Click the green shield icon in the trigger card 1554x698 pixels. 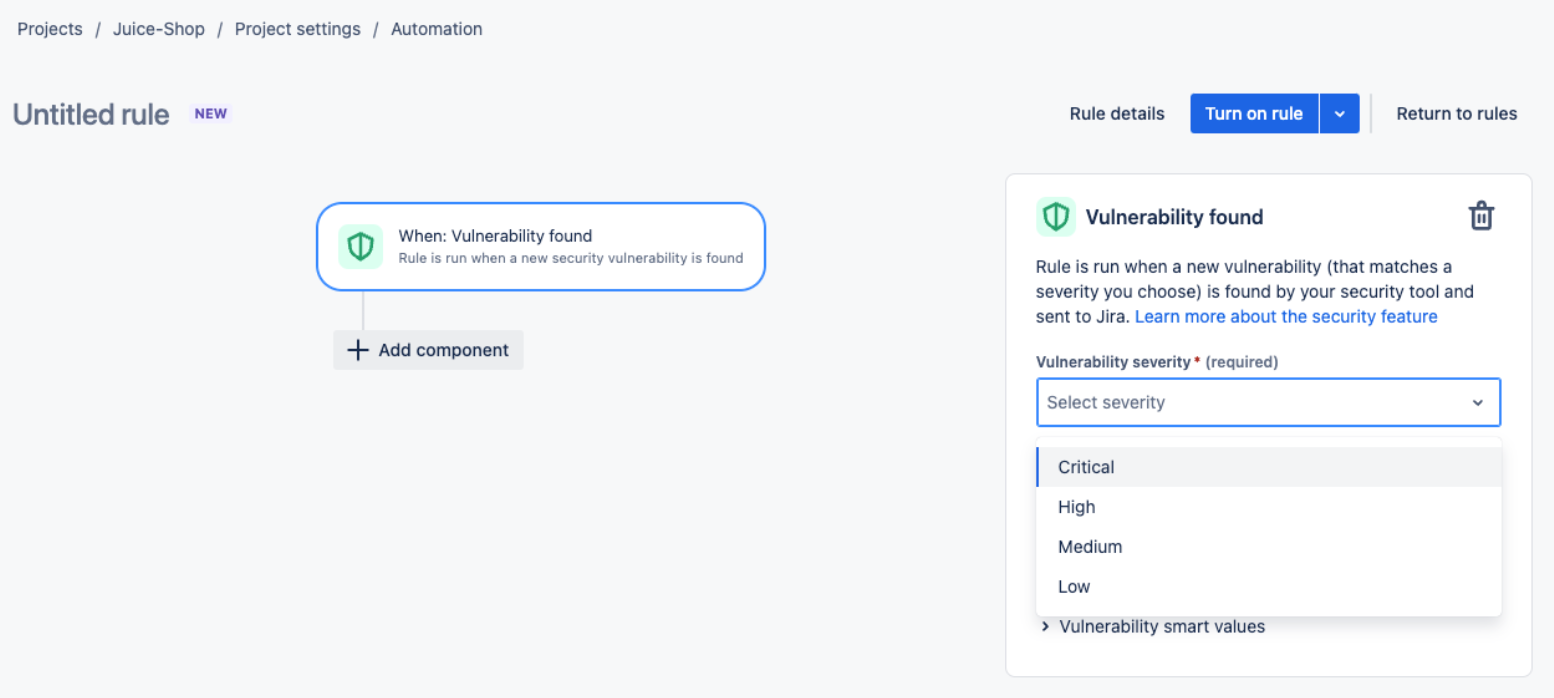pyautogui.click(x=360, y=247)
